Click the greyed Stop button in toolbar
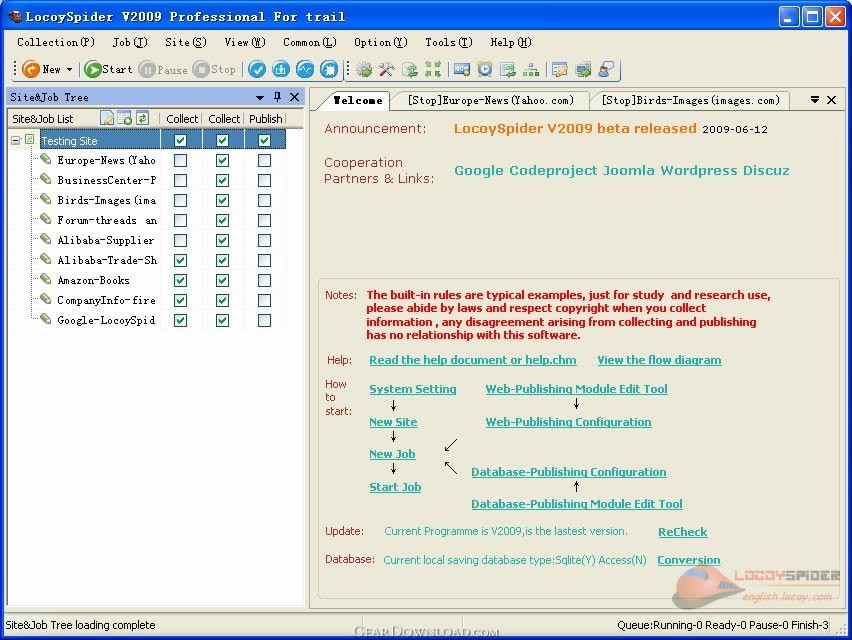This screenshot has width=852, height=640. click(215, 70)
